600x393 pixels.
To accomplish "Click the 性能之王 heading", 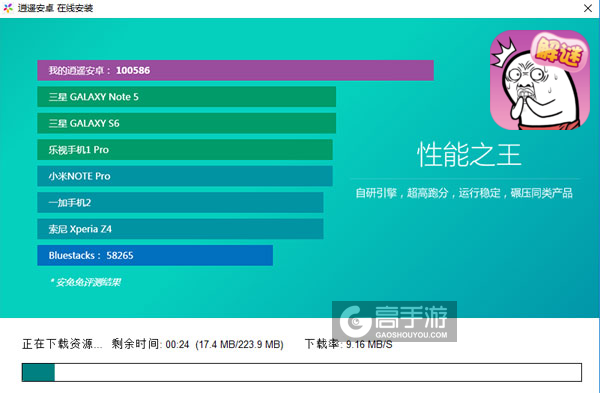I will 469,155.
